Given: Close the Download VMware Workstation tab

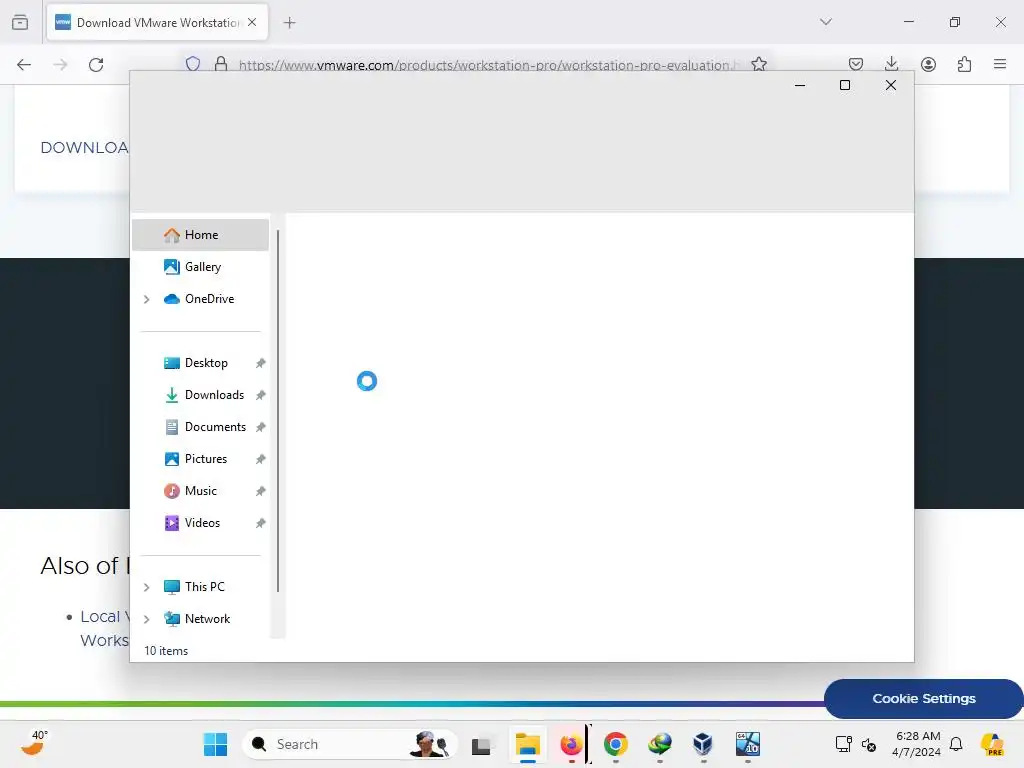Looking at the screenshot, I should coord(252,22).
